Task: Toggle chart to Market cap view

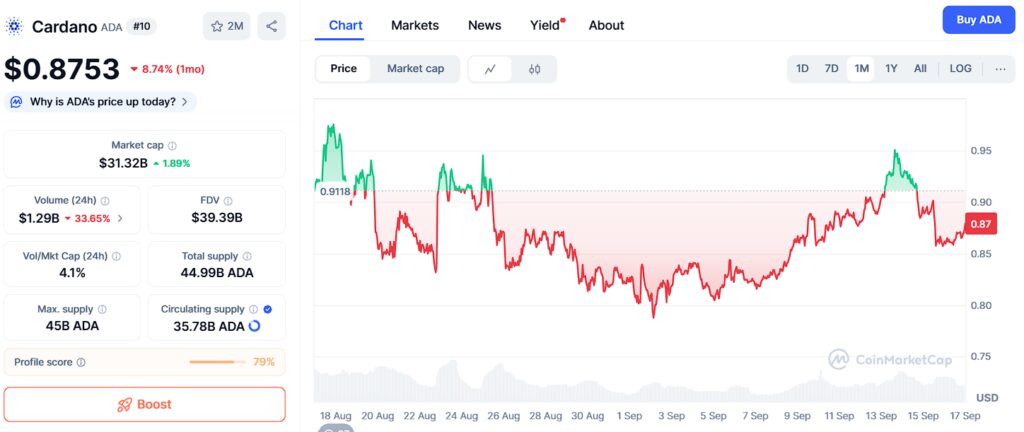Action: (x=415, y=69)
